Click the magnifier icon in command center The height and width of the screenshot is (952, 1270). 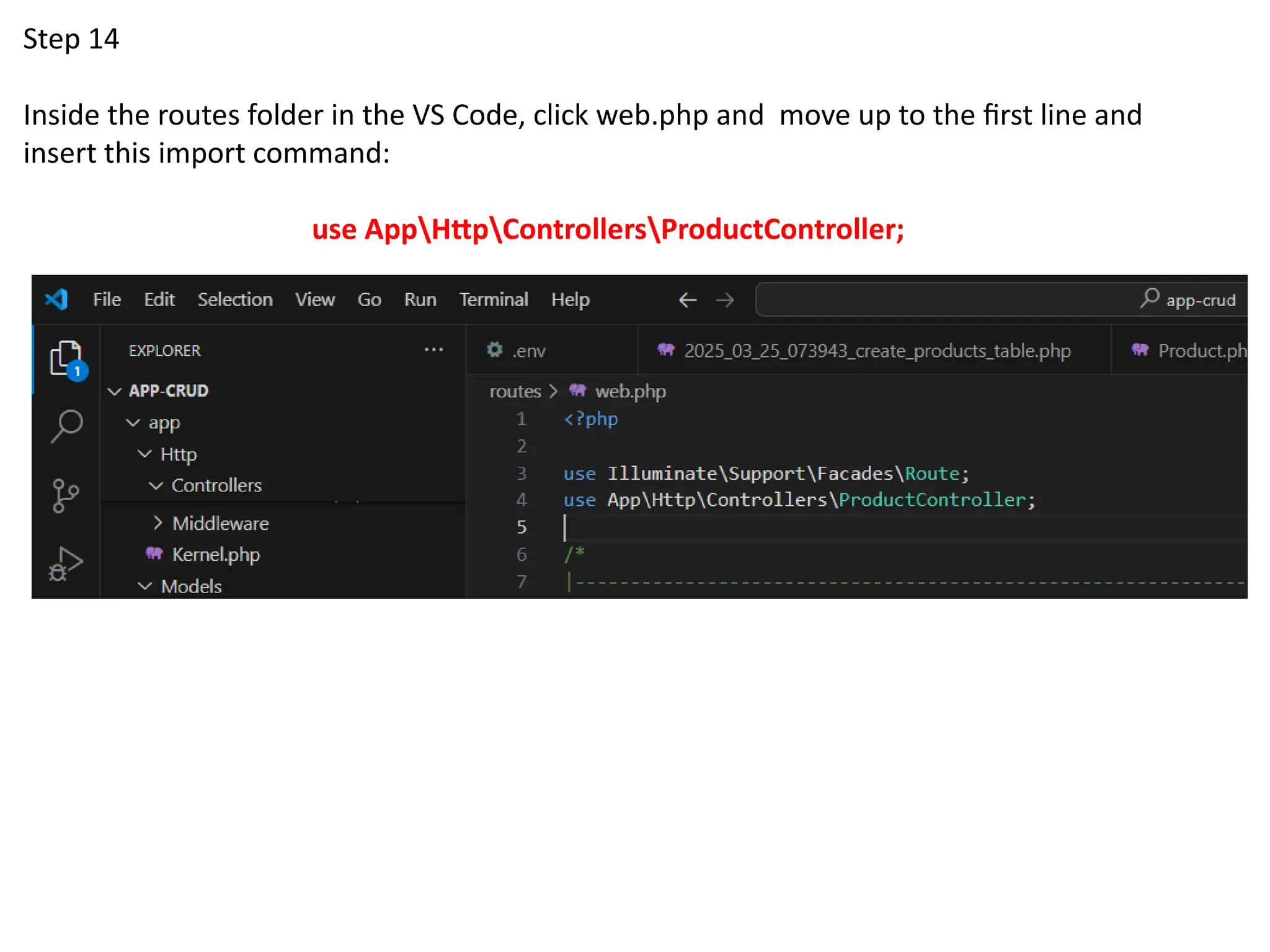(x=1150, y=298)
